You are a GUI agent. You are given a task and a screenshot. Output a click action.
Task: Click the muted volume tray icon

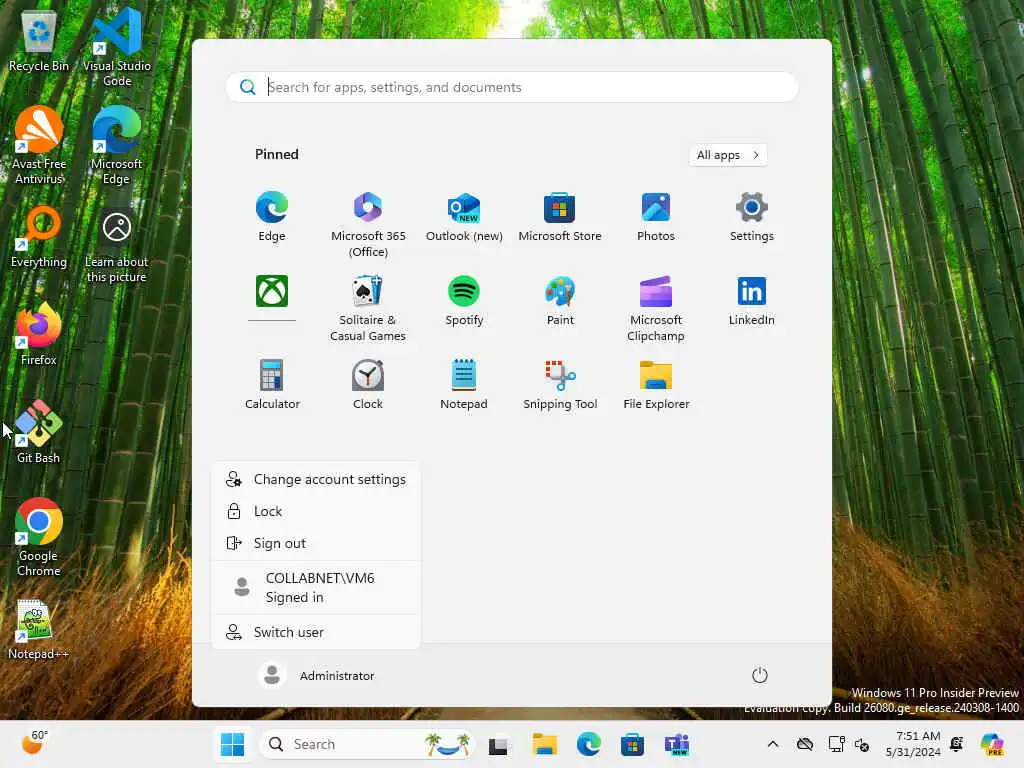coord(861,744)
